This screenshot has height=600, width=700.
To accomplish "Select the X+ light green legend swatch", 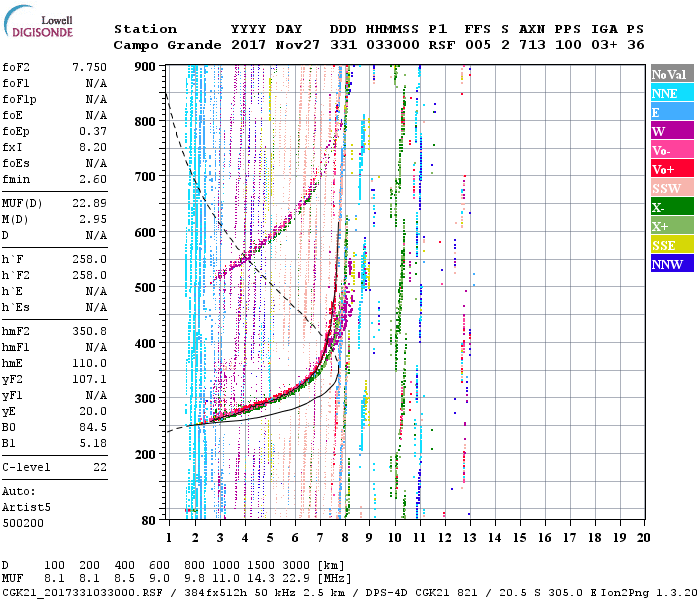I will coord(670,227).
